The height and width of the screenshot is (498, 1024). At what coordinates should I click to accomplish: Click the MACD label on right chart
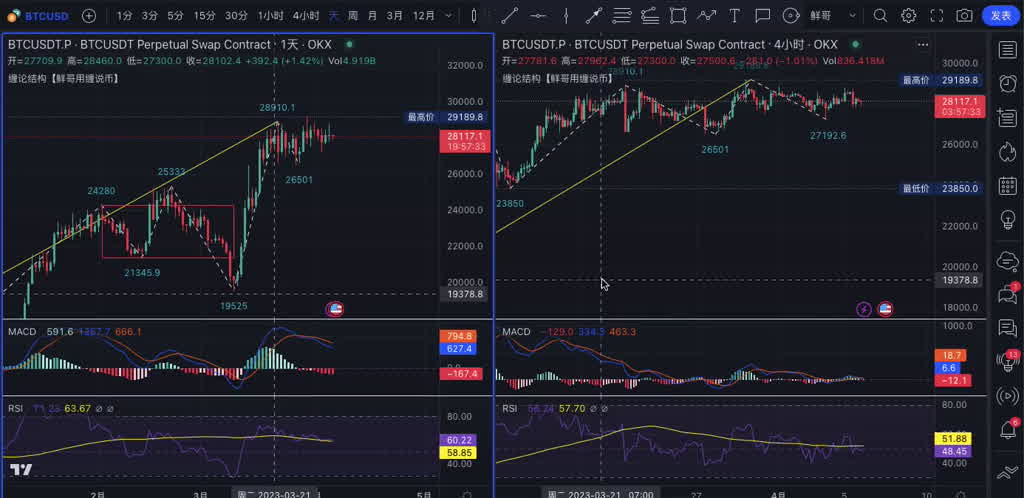tap(516, 331)
